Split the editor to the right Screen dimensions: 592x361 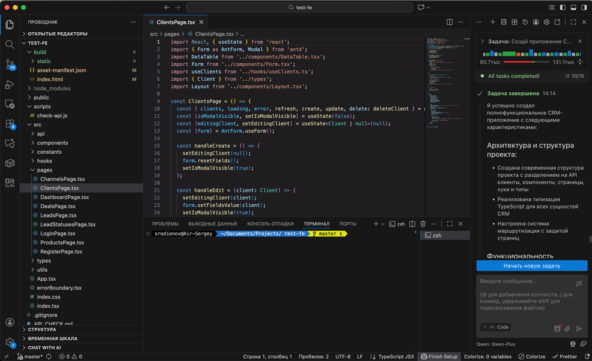pos(450,22)
